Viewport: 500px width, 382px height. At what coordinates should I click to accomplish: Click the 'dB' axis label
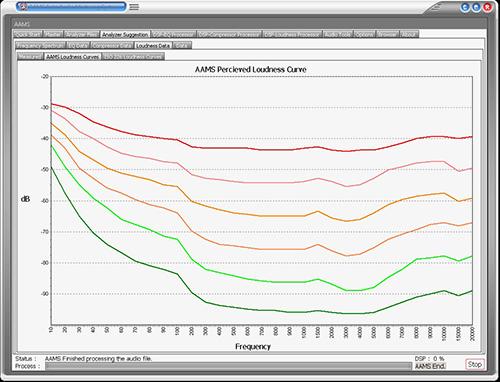[x=25, y=199]
